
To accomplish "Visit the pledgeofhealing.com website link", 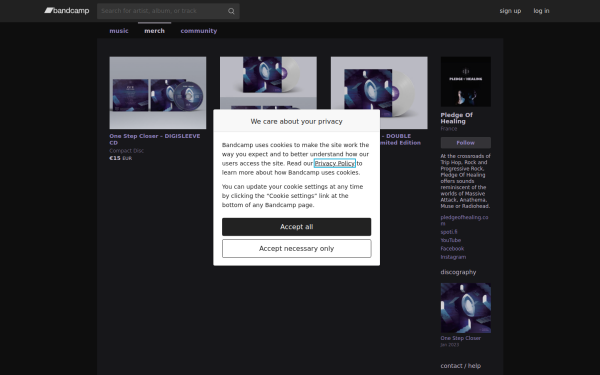I will [x=464, y=220].
